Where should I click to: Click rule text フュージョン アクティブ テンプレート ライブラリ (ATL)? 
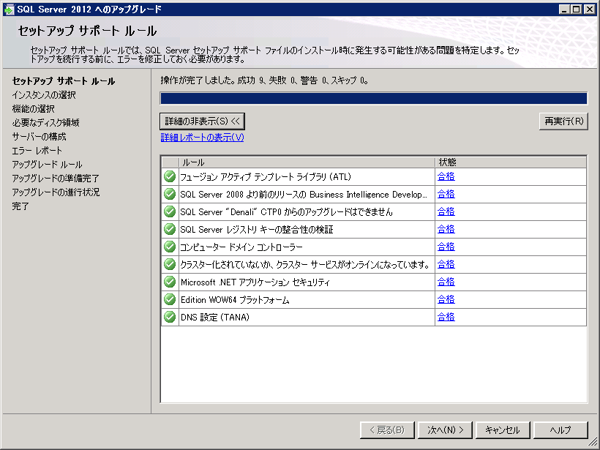(266, 177)
